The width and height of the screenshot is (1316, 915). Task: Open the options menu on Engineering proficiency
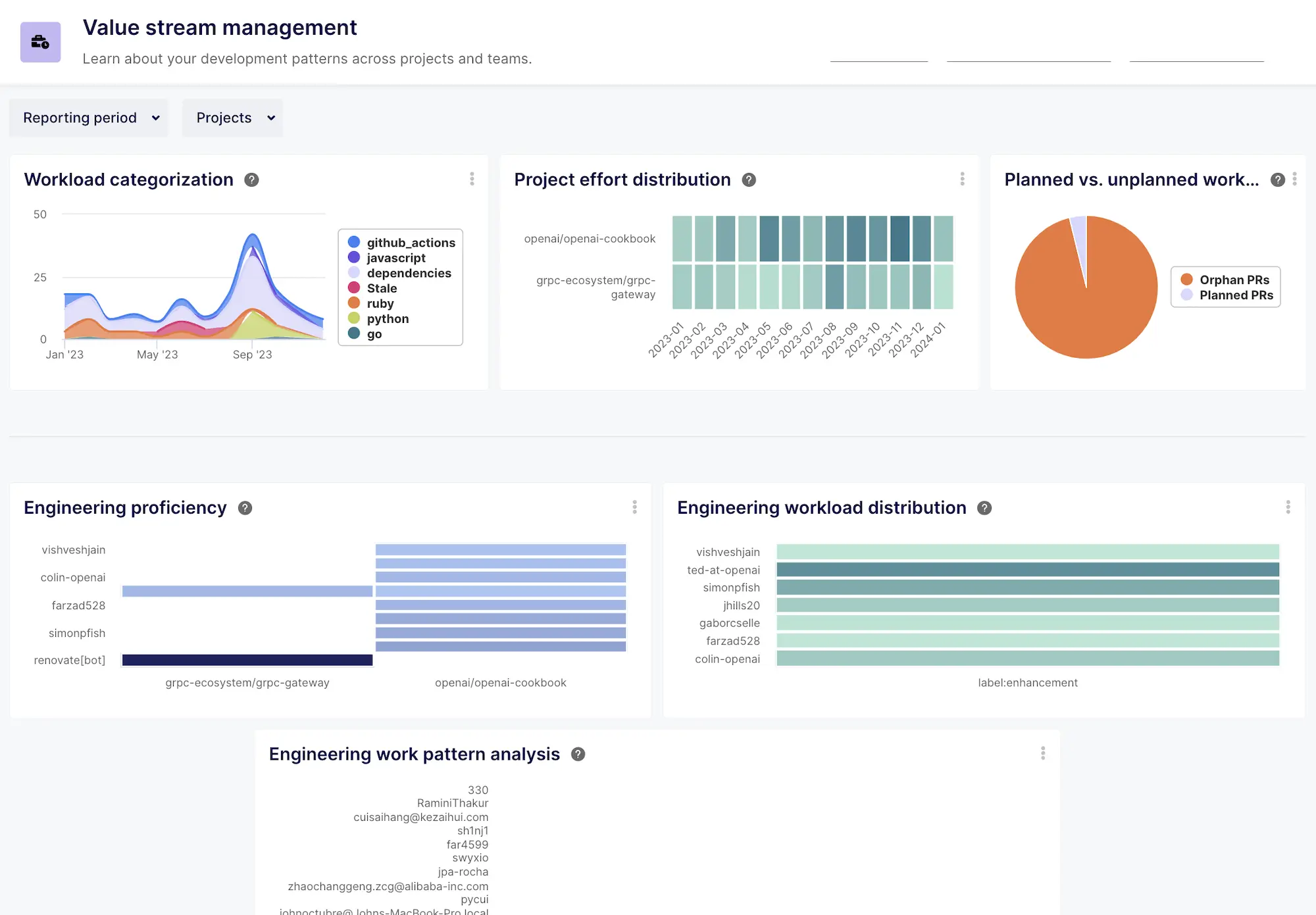coord(634,507)
